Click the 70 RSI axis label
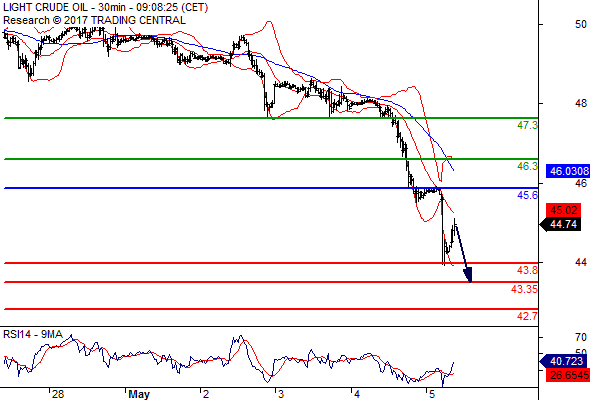Image resolution: width=590 pixels, height=400 pixels. [x=581, y=337]
